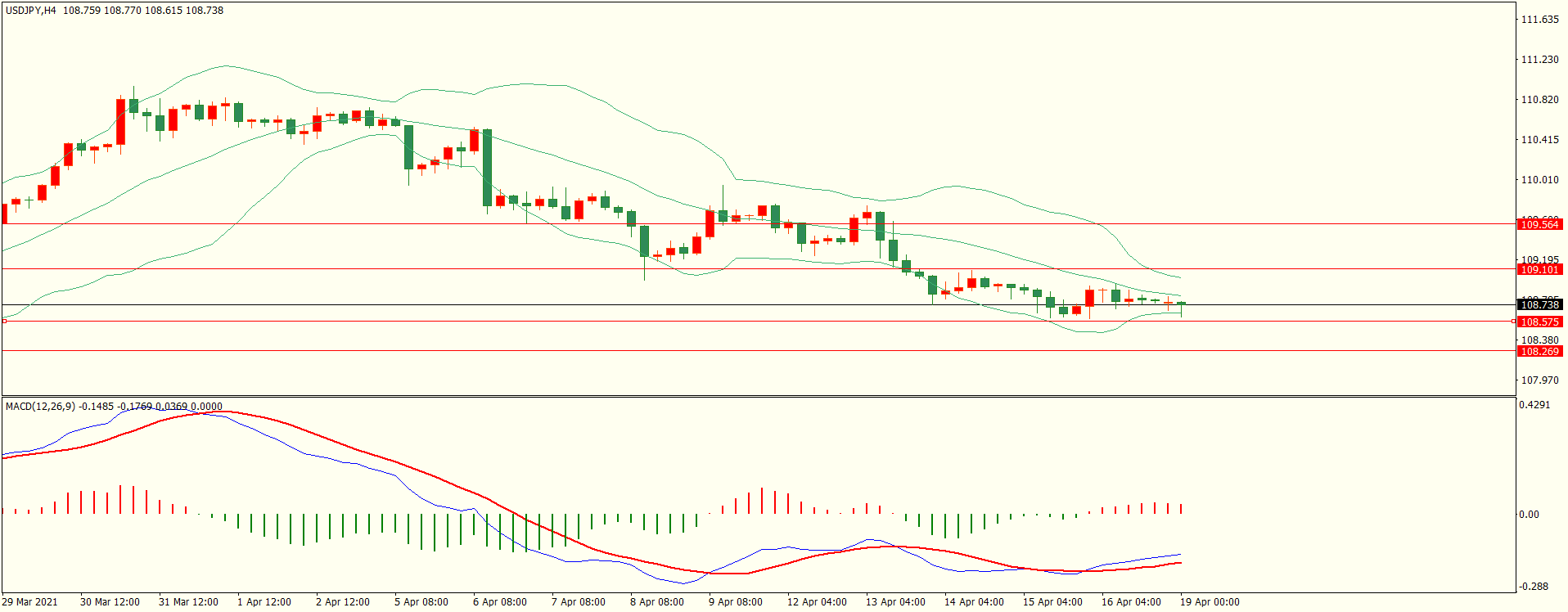Click the 111.635 price scale label
This screenshot has width=1568, height=612.
coord(1539,20)
